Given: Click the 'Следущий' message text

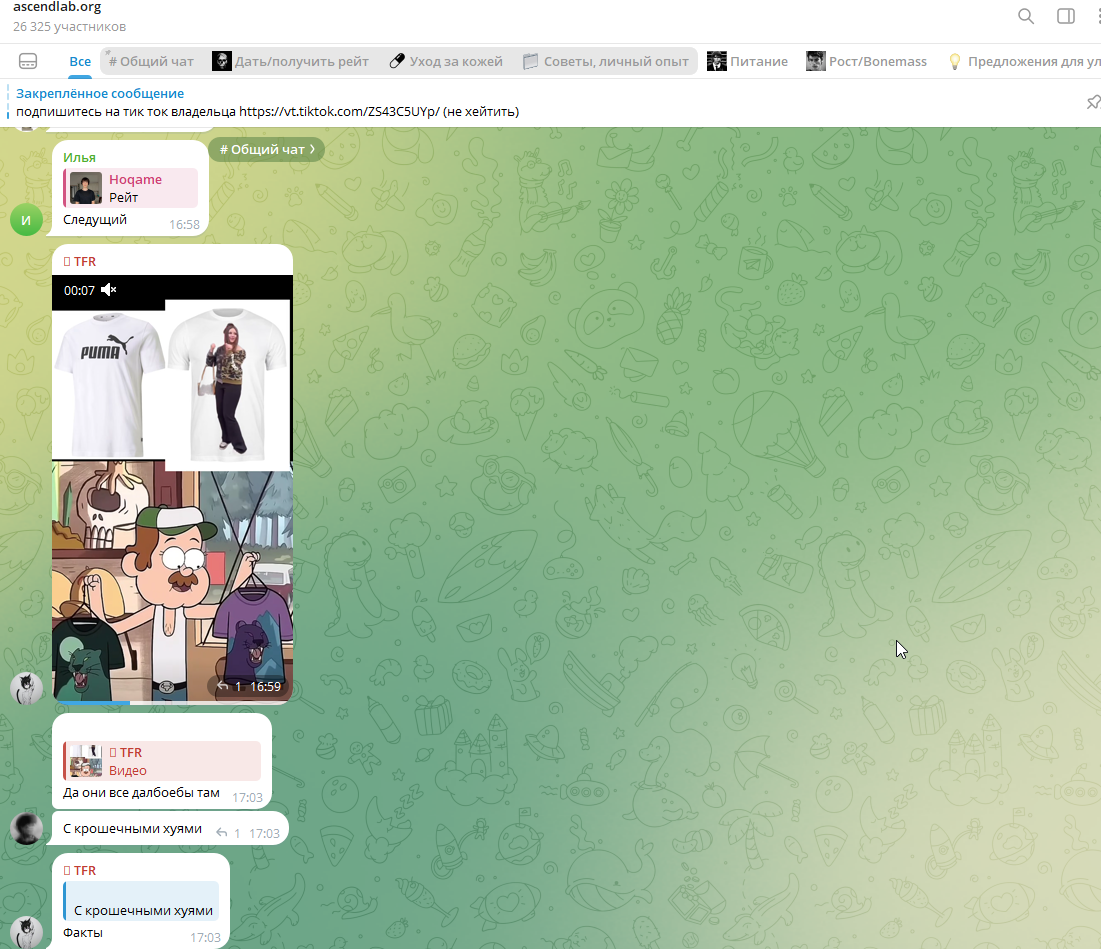Looking at the screenshot, I should tap(95, 220).
